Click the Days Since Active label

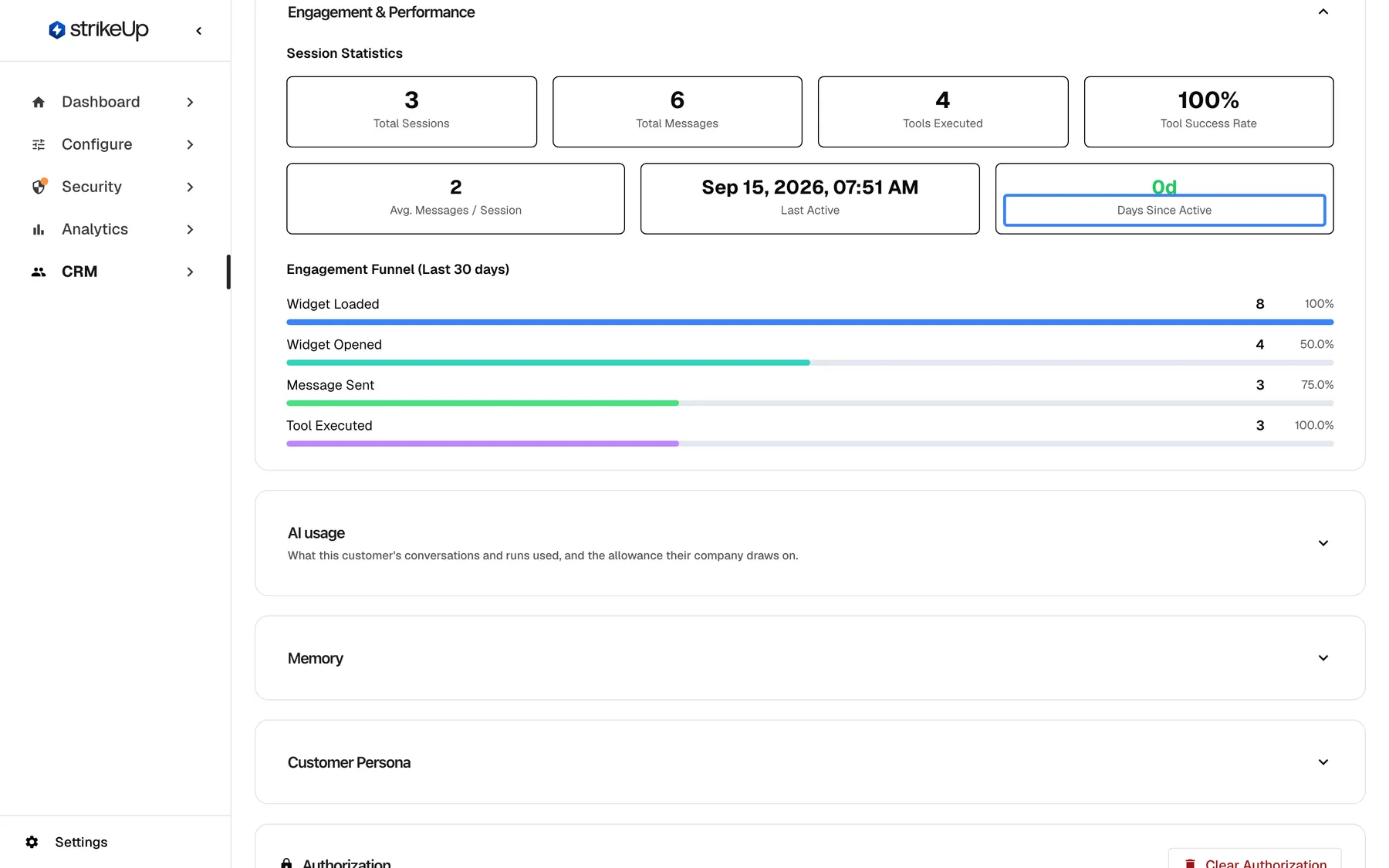pyautogui.click(x=1164, y=210)
